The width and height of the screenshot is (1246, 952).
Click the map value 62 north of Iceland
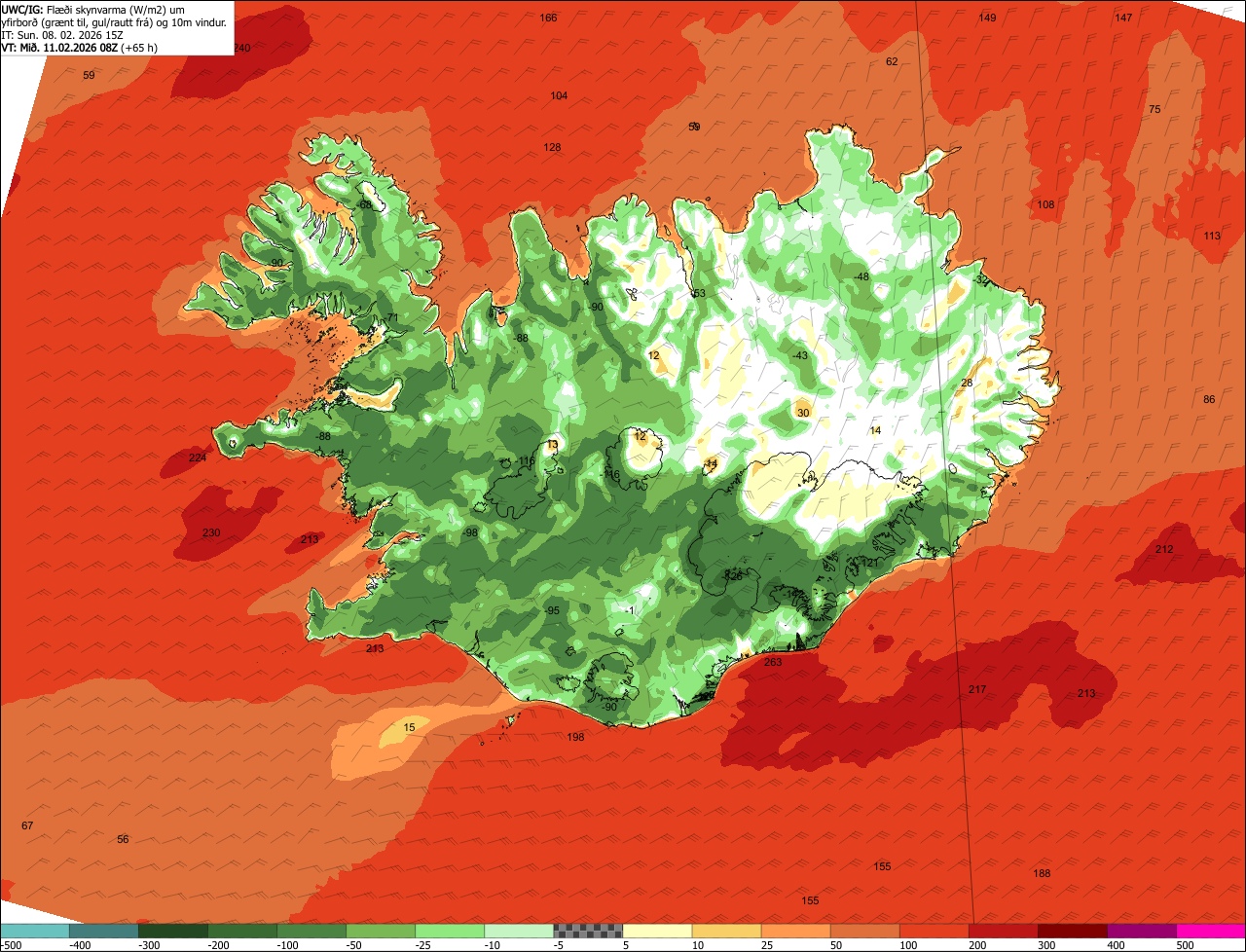(x=892, y=61)
